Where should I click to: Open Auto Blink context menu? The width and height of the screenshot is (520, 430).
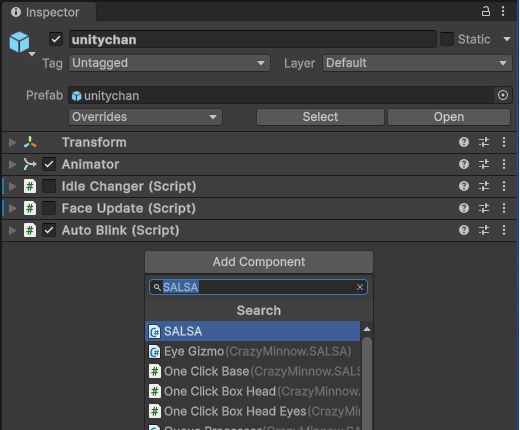(x=504, y=230)
